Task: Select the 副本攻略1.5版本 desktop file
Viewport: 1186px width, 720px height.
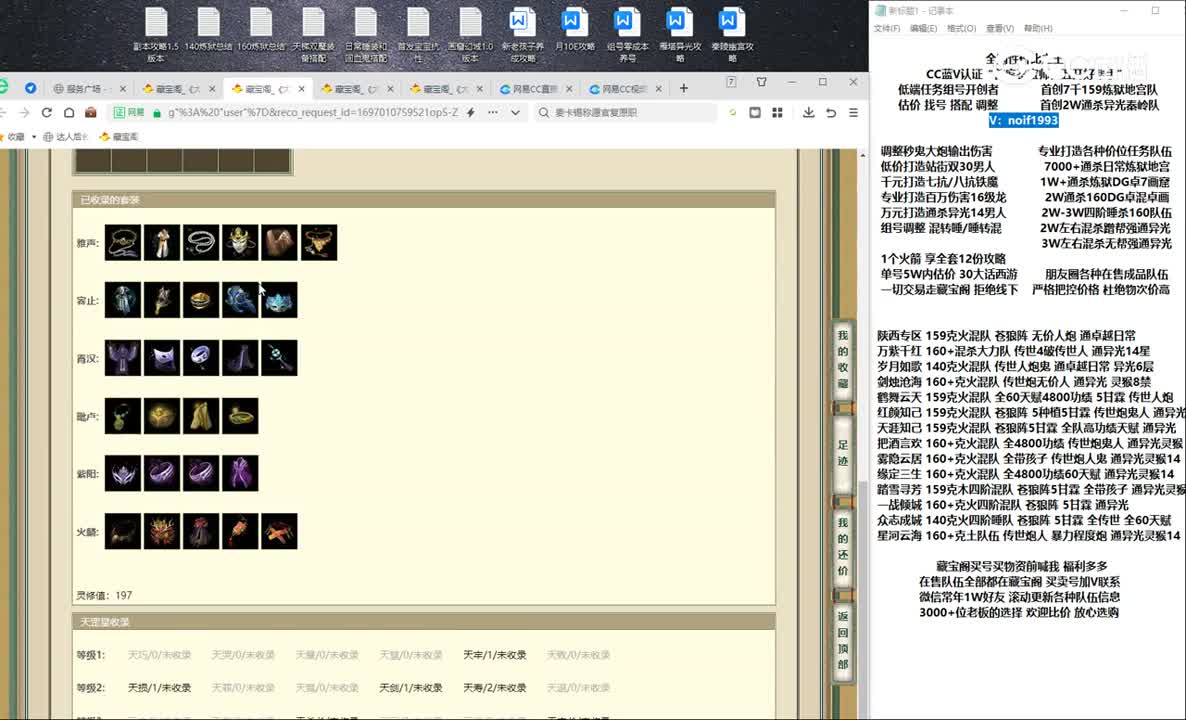Action: [x=156, y=35]
